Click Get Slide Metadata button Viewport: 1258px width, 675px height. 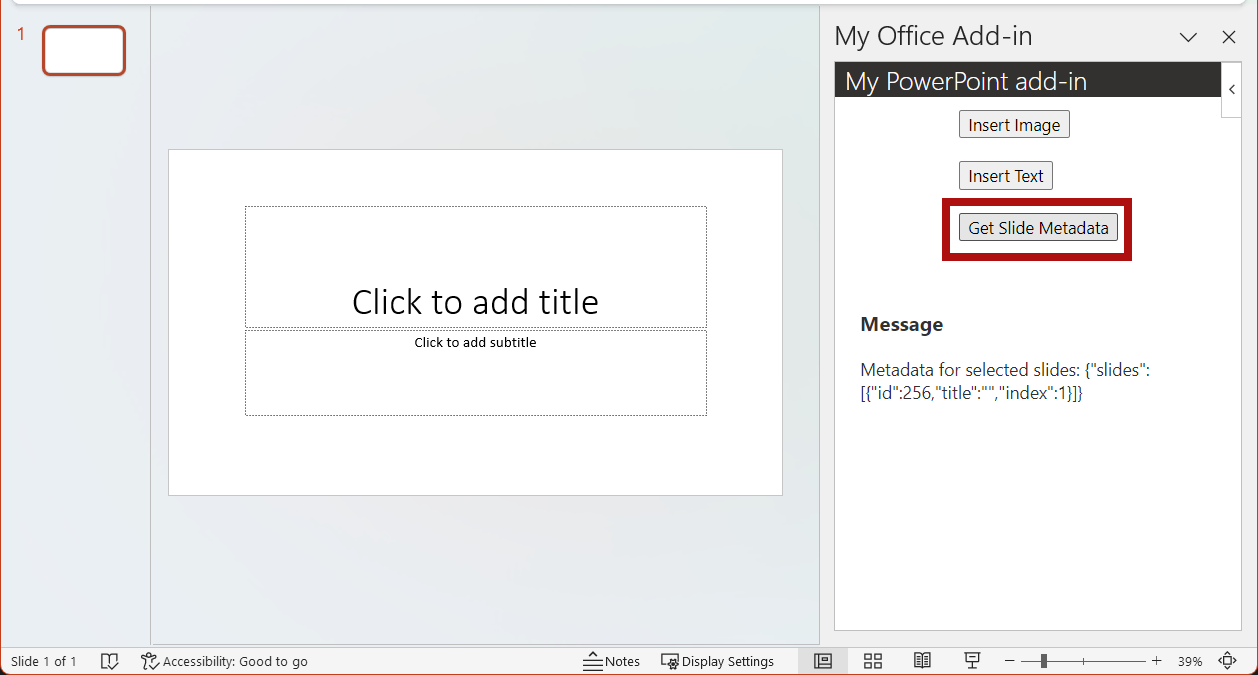[1038, 228]
